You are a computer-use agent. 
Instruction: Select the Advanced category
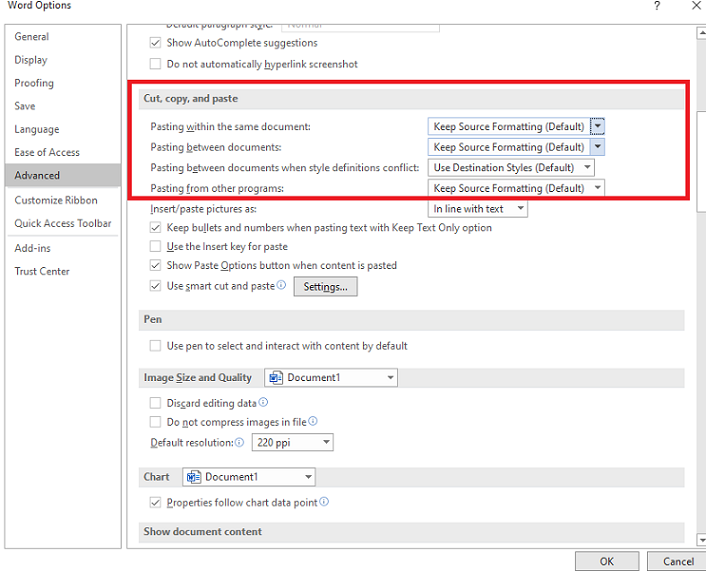click(x=63, y=175)
